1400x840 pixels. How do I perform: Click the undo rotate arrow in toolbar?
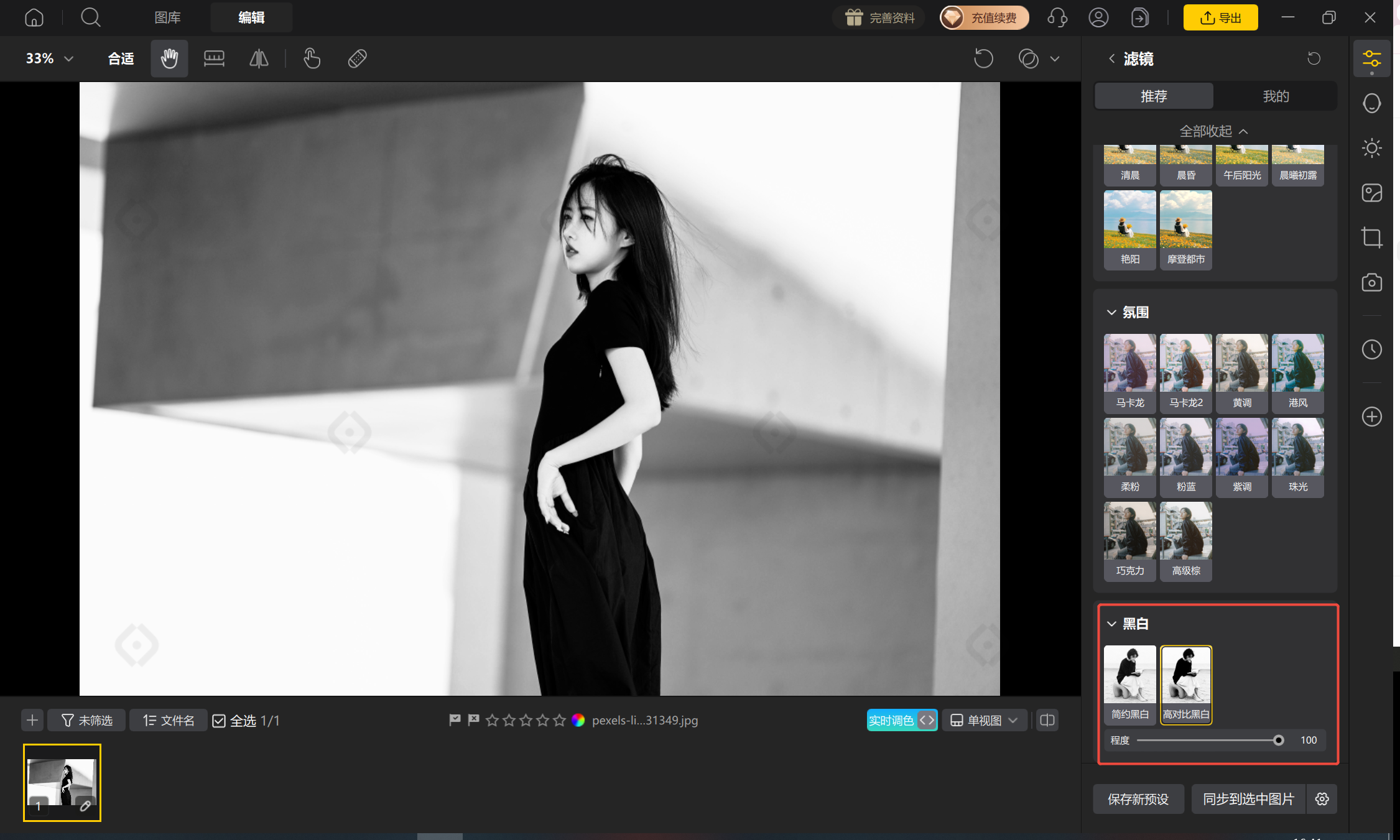[x=983, y=58]
